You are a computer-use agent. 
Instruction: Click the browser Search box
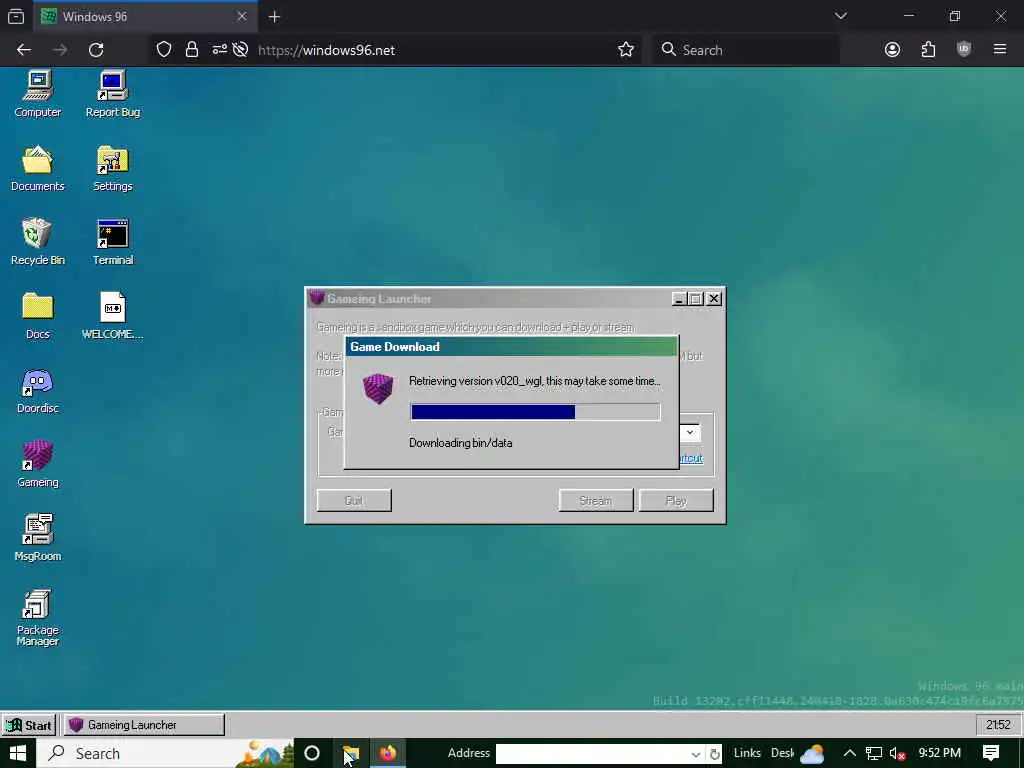pyautogui.click(x=746, y=50)
